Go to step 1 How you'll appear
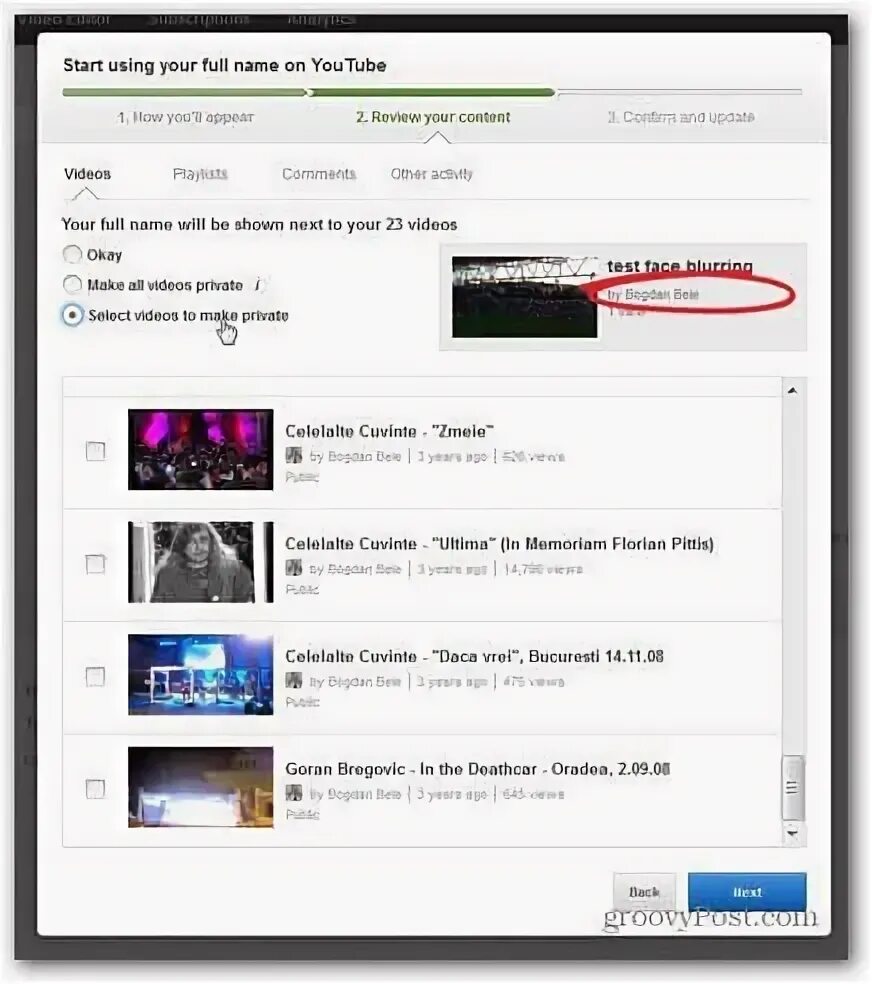Image resolution: width=872 pixels, height=984 pixels. click(186, 117)
